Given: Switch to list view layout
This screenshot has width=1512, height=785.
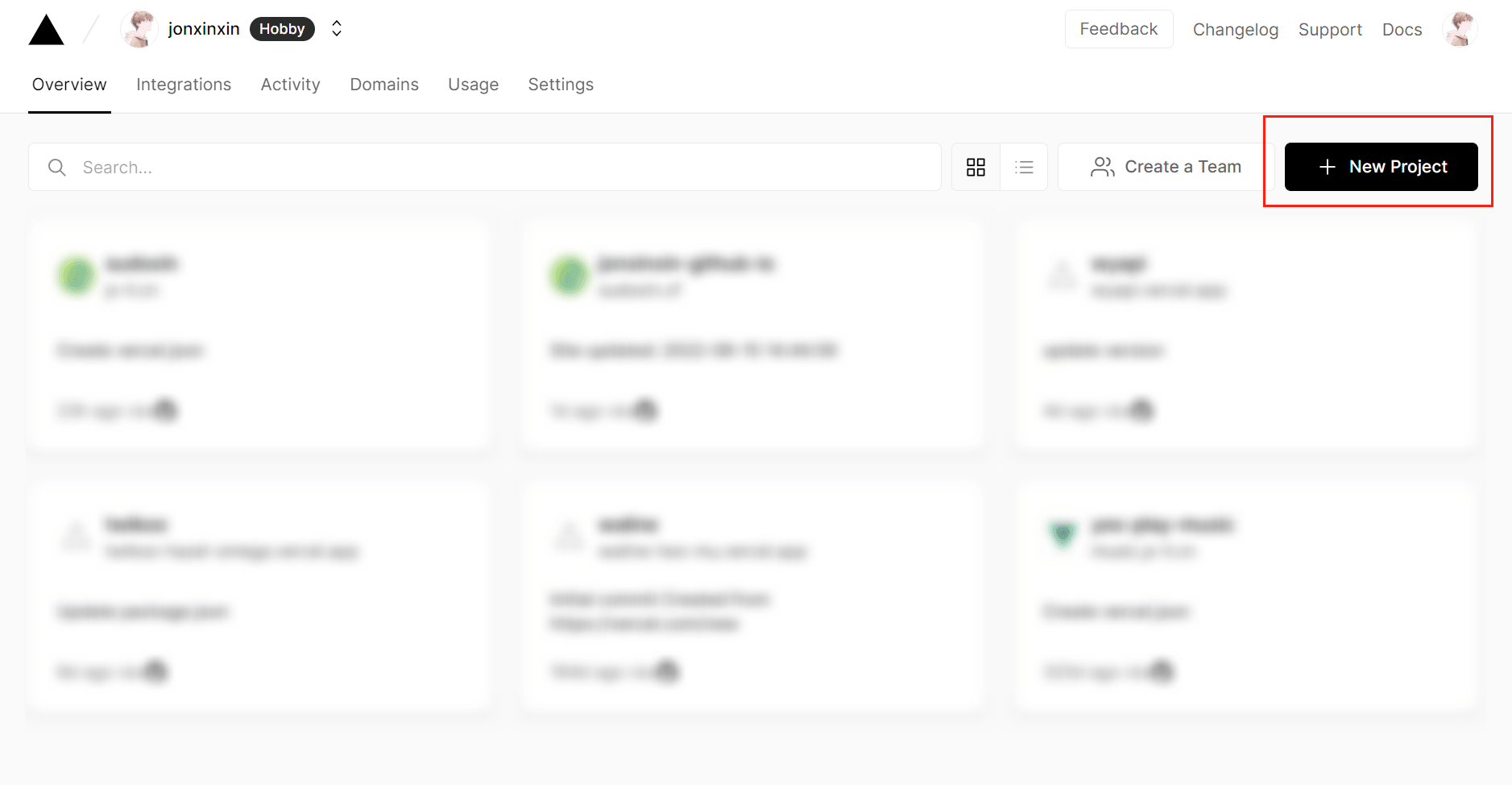Looking at the screenshot, I should point(1024,167).
